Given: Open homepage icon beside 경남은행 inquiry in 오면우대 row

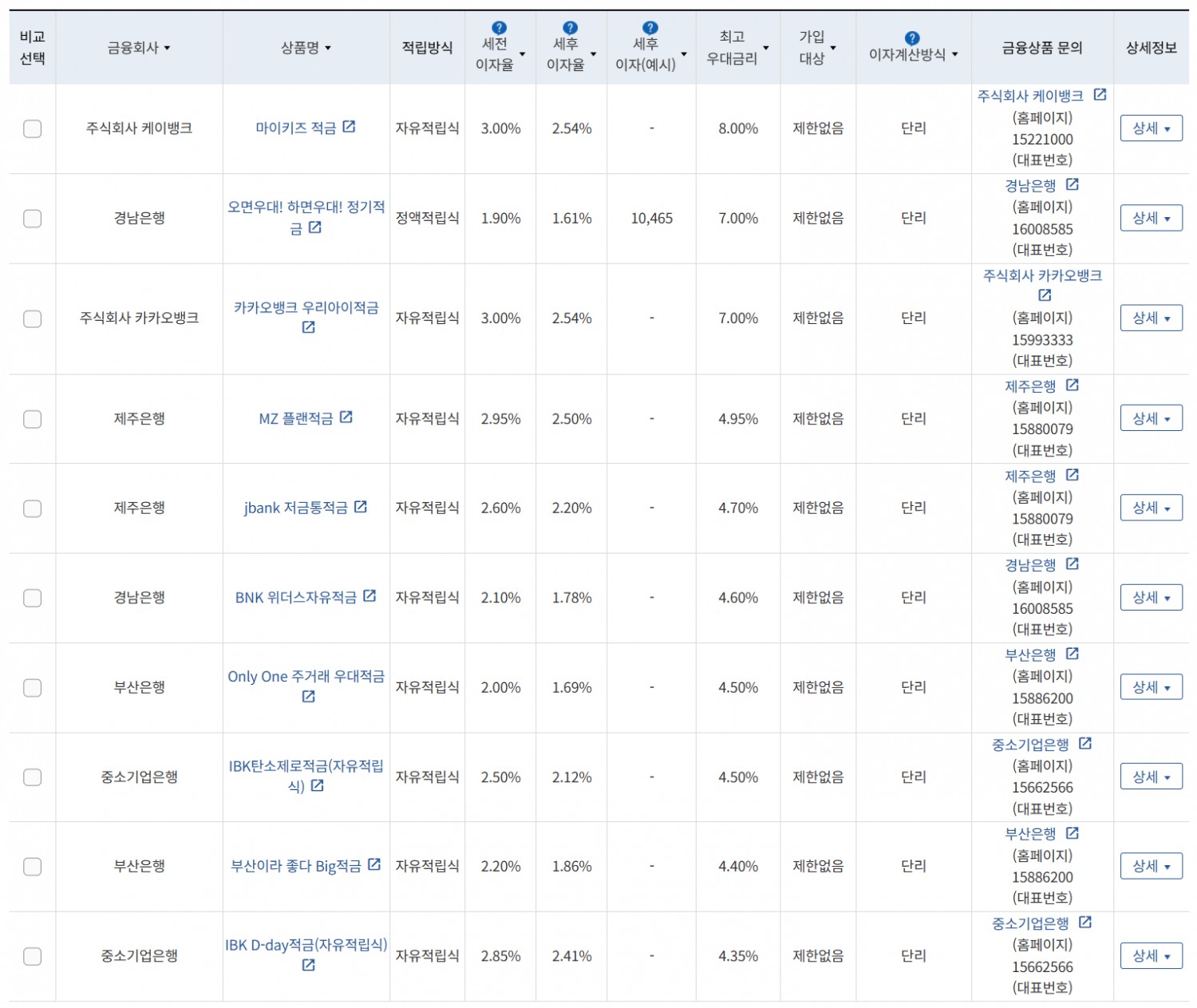Looking at the screenshot, I should point(1073,185).
